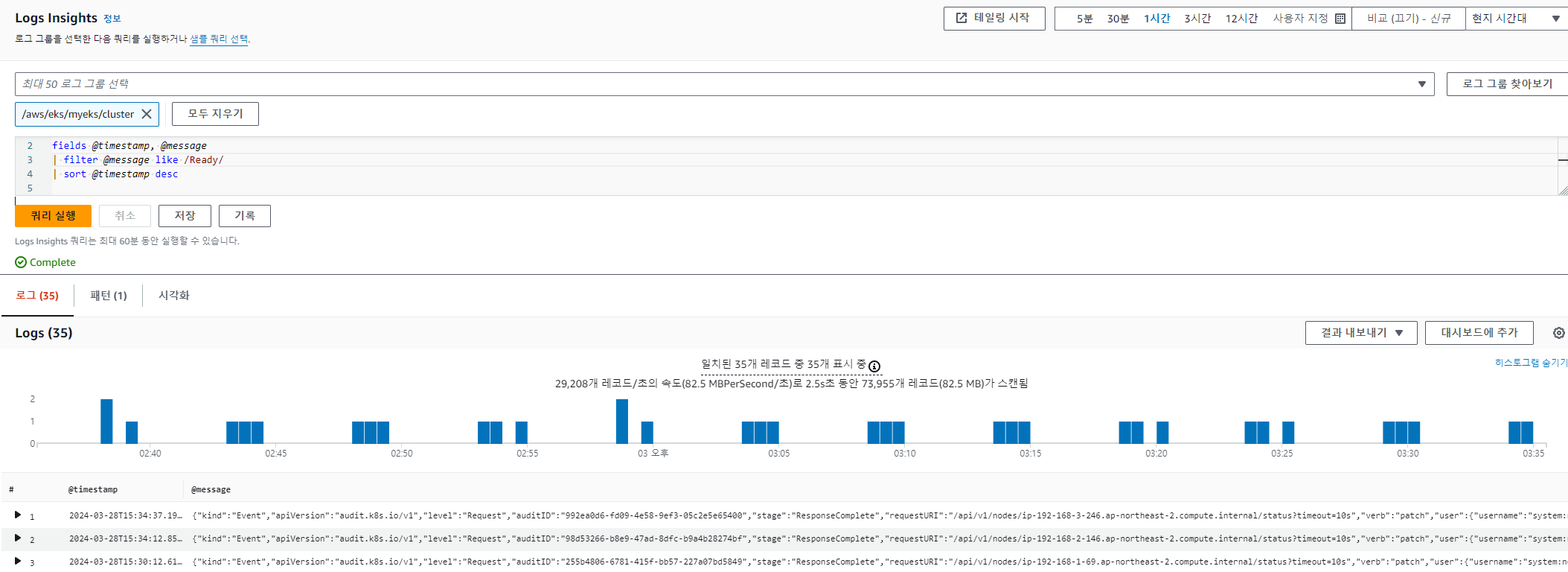
Task: Click the info icon beside the record count
Action: click(874, 366)
